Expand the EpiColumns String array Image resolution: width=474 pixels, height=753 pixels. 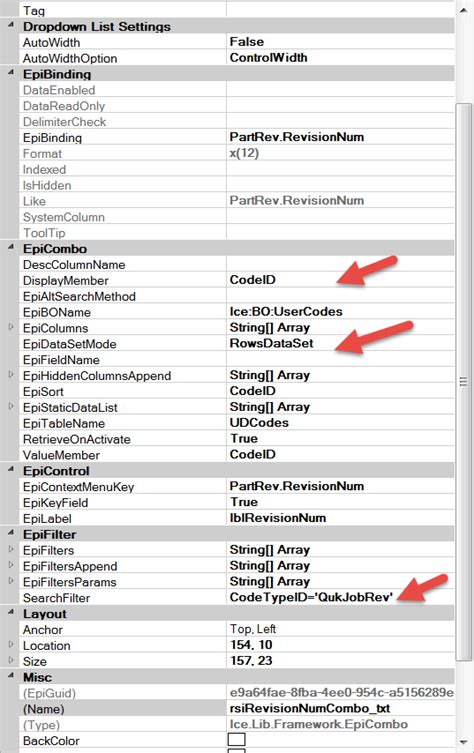click(x=11, y=328)
